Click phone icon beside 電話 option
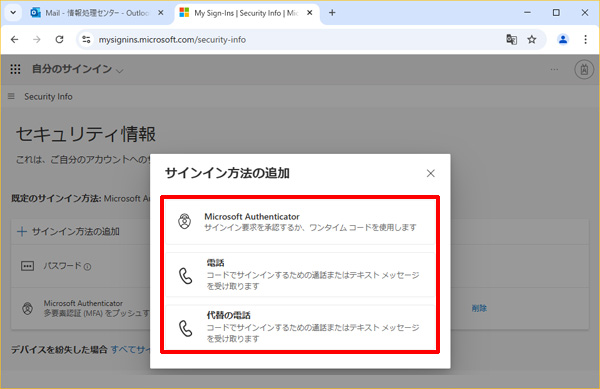 tap(186, 276)
